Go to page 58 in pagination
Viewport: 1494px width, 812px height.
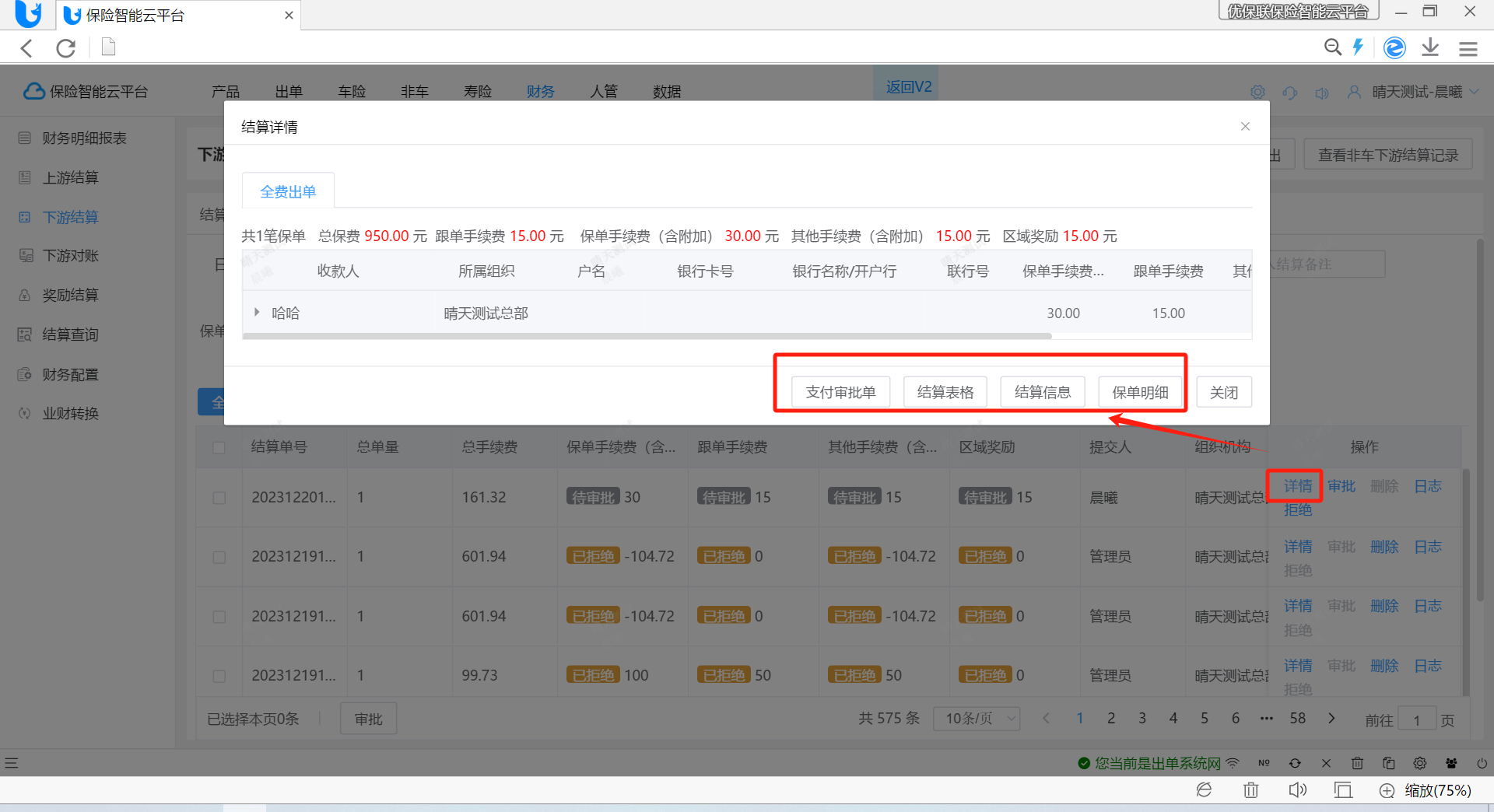pyautogui.click(x=1298, y=718)
